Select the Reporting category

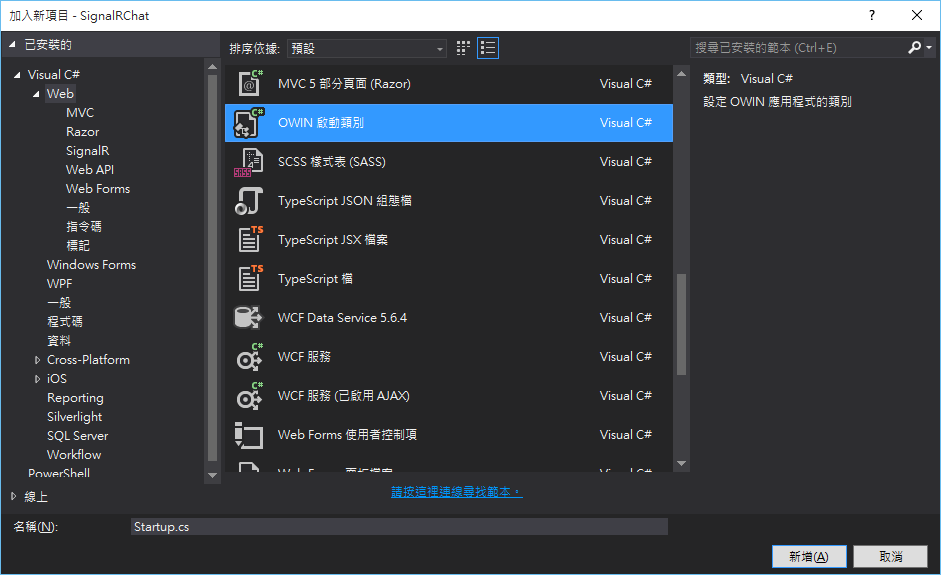pyautogui.click(x=75, y=398)
